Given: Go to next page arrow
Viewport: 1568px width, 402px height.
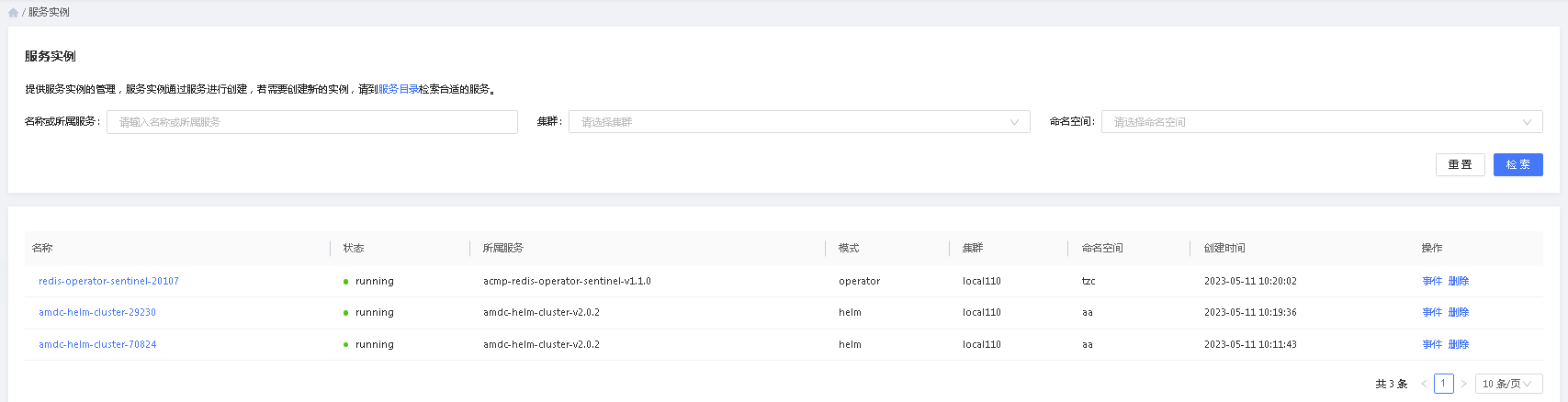Looking at the screenshot, I should point(1463,384).
